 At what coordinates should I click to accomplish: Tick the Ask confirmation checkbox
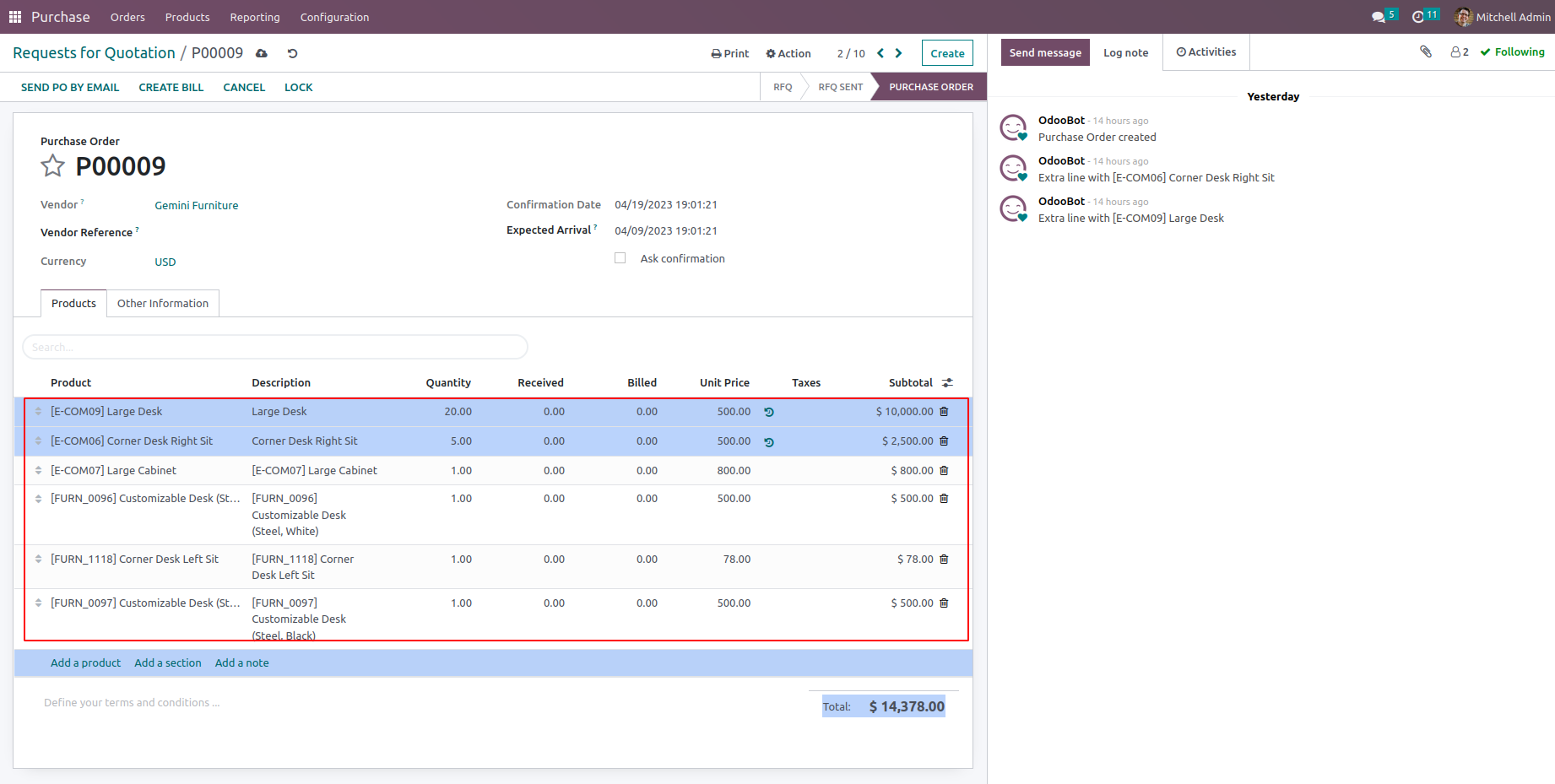click(x=620, y=258)
